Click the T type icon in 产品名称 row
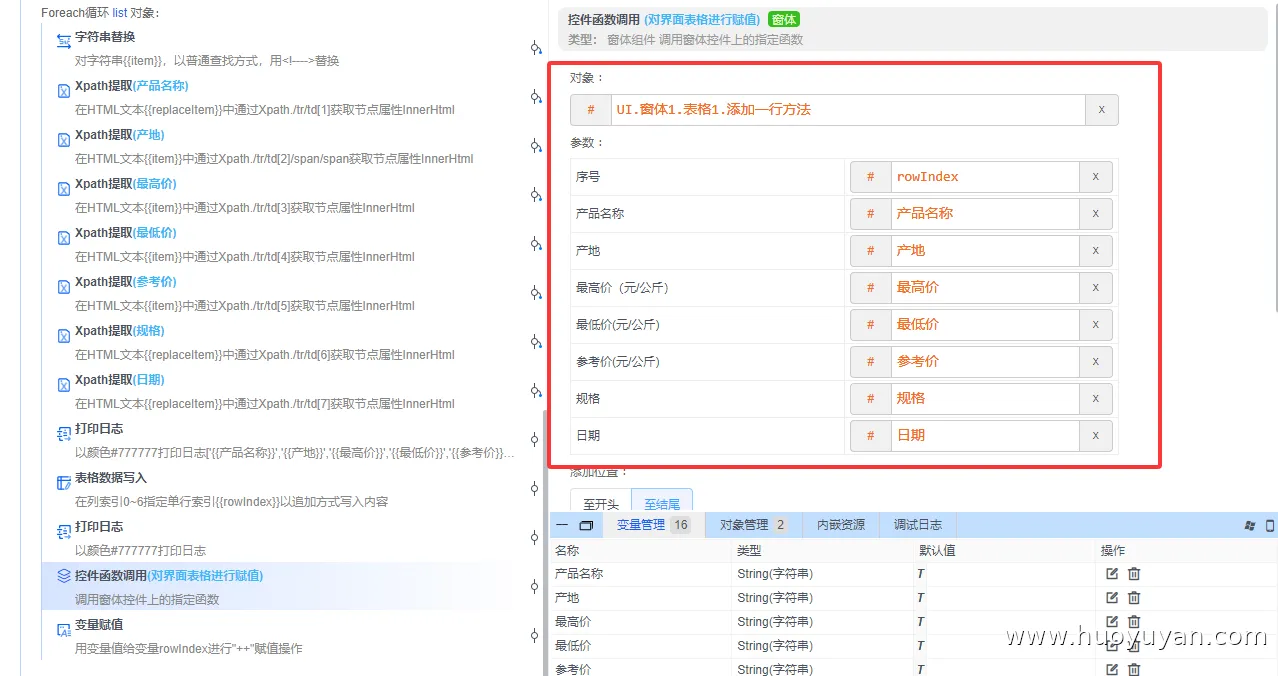 tap(920, 574)
